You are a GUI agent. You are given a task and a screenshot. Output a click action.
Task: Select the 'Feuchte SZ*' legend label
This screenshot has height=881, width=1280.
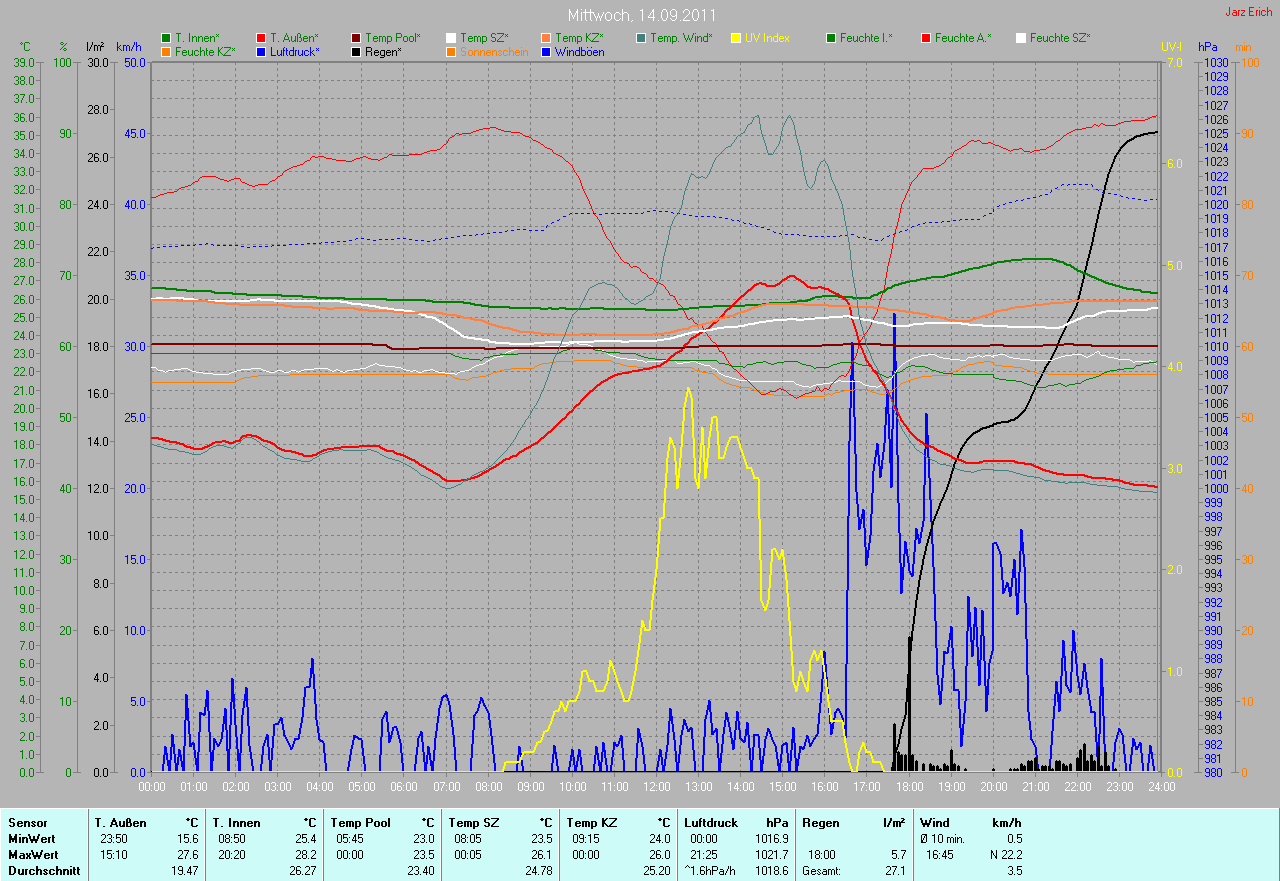pos(1059,38)
